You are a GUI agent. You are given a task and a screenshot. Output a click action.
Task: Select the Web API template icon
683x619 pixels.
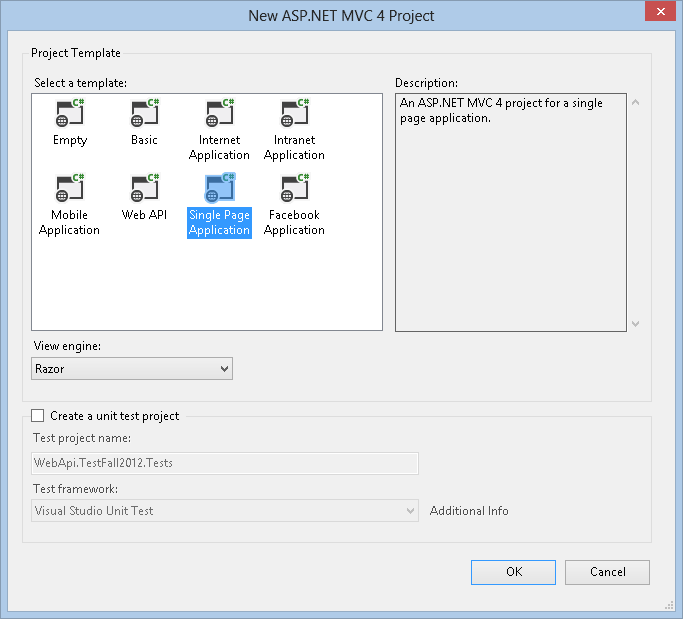[145, 188]
